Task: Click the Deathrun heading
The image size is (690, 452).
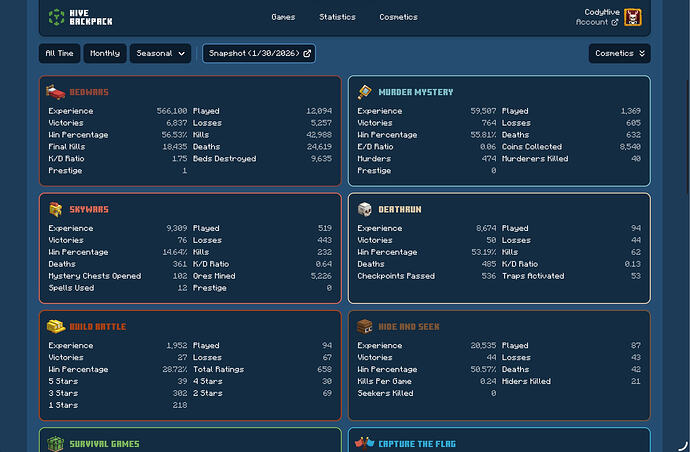Action: pos(400,209)
